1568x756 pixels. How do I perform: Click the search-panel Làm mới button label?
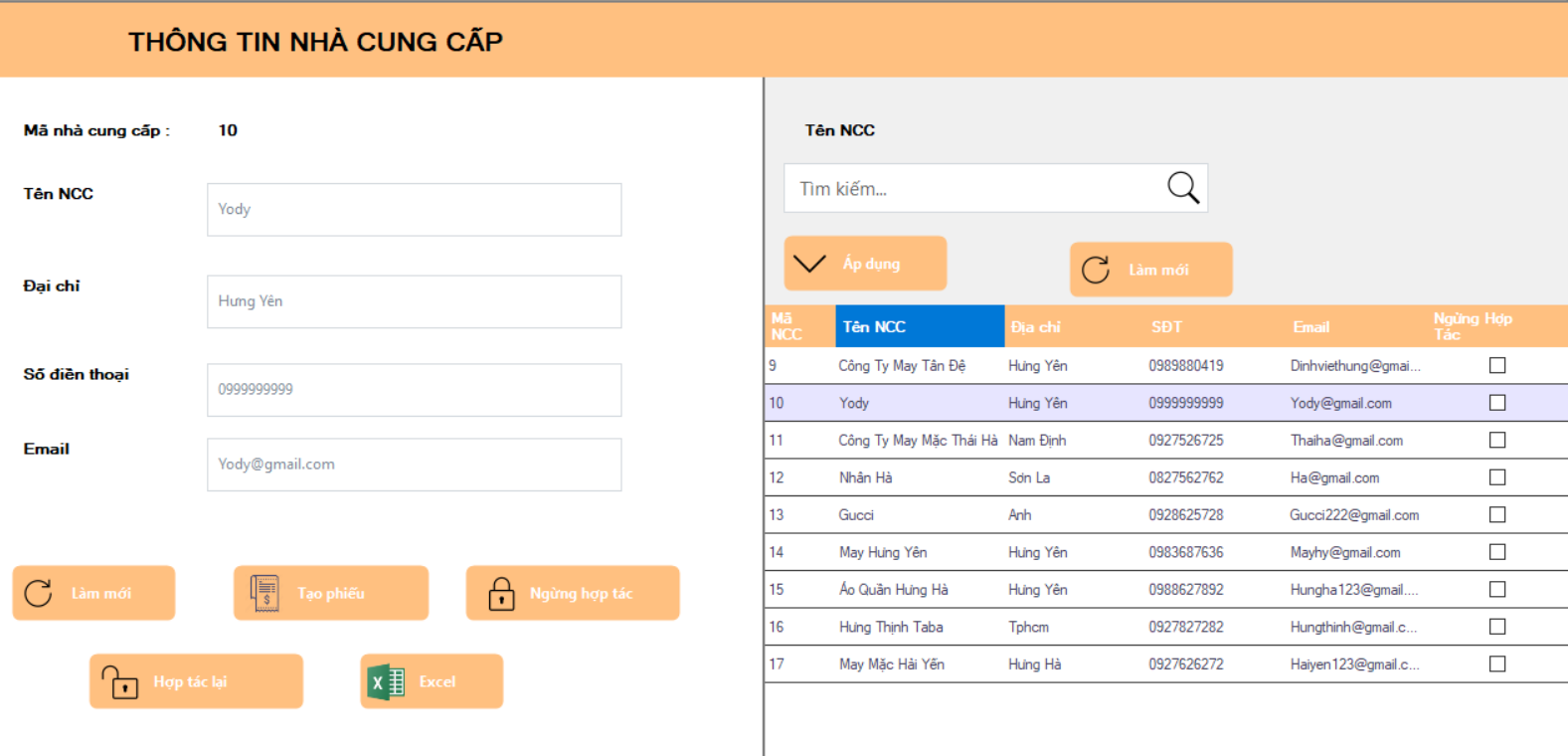(x=1158, y=270)
